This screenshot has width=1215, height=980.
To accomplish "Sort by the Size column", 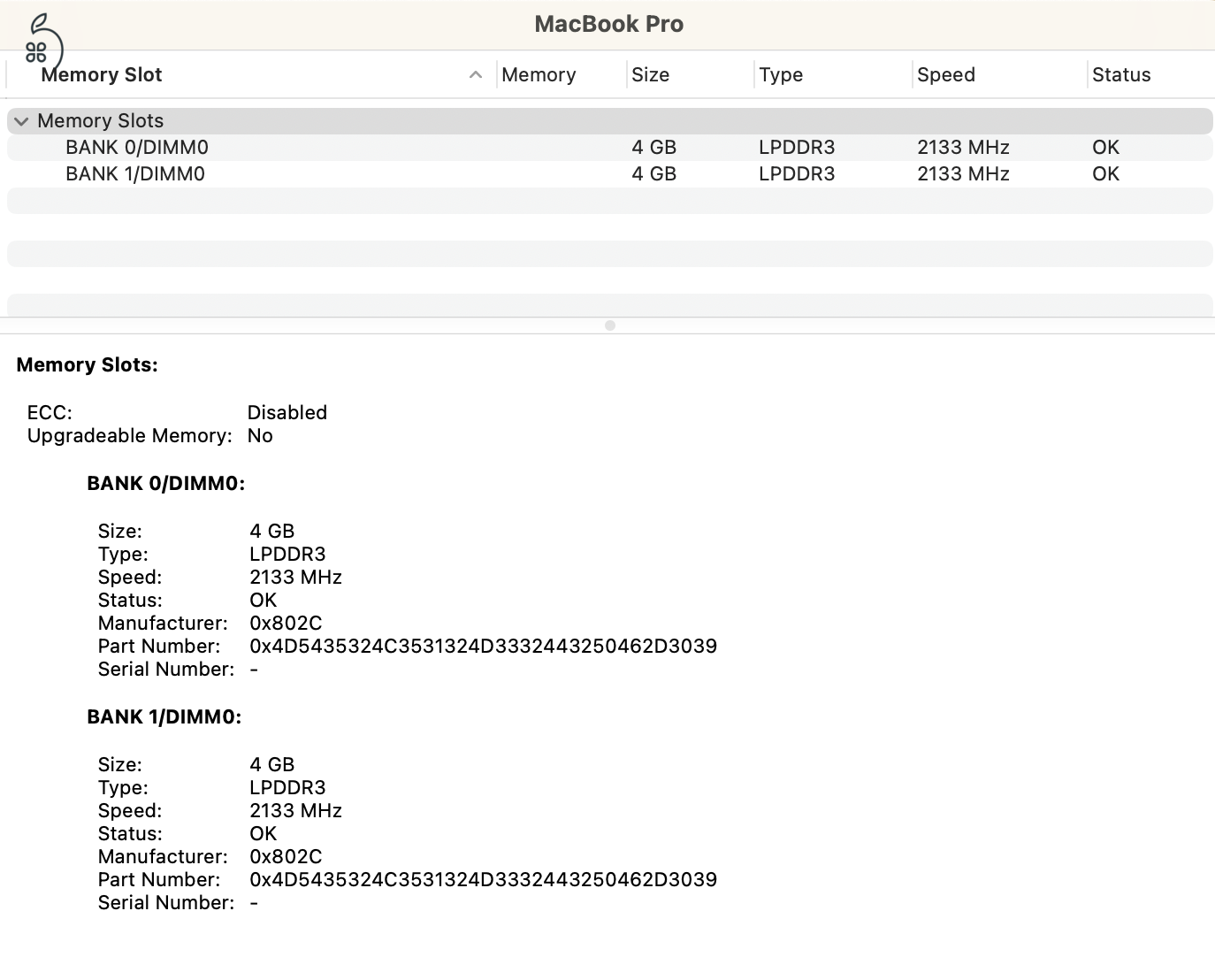I will pos(650,74).
